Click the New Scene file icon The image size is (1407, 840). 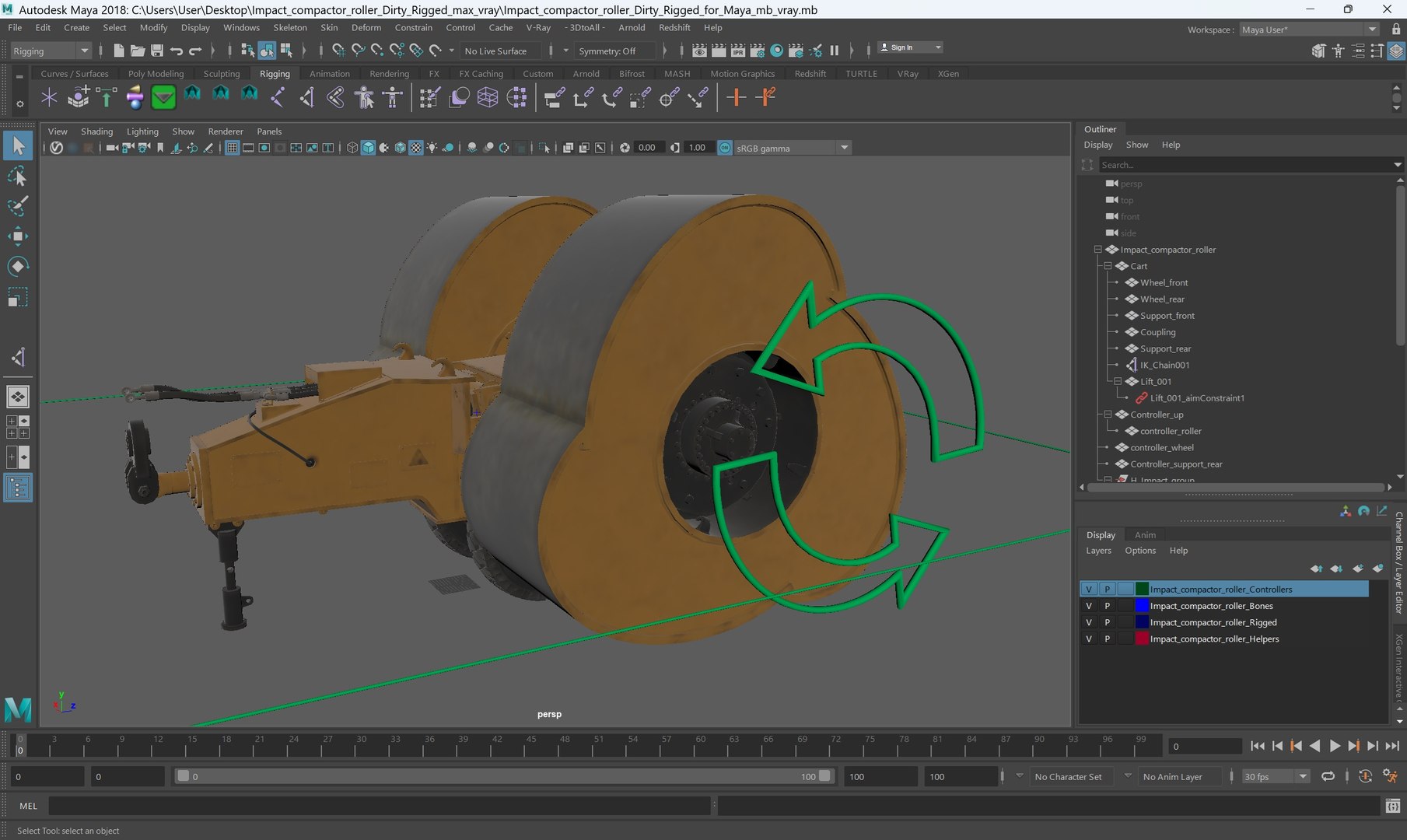click(x=118, y=51)
